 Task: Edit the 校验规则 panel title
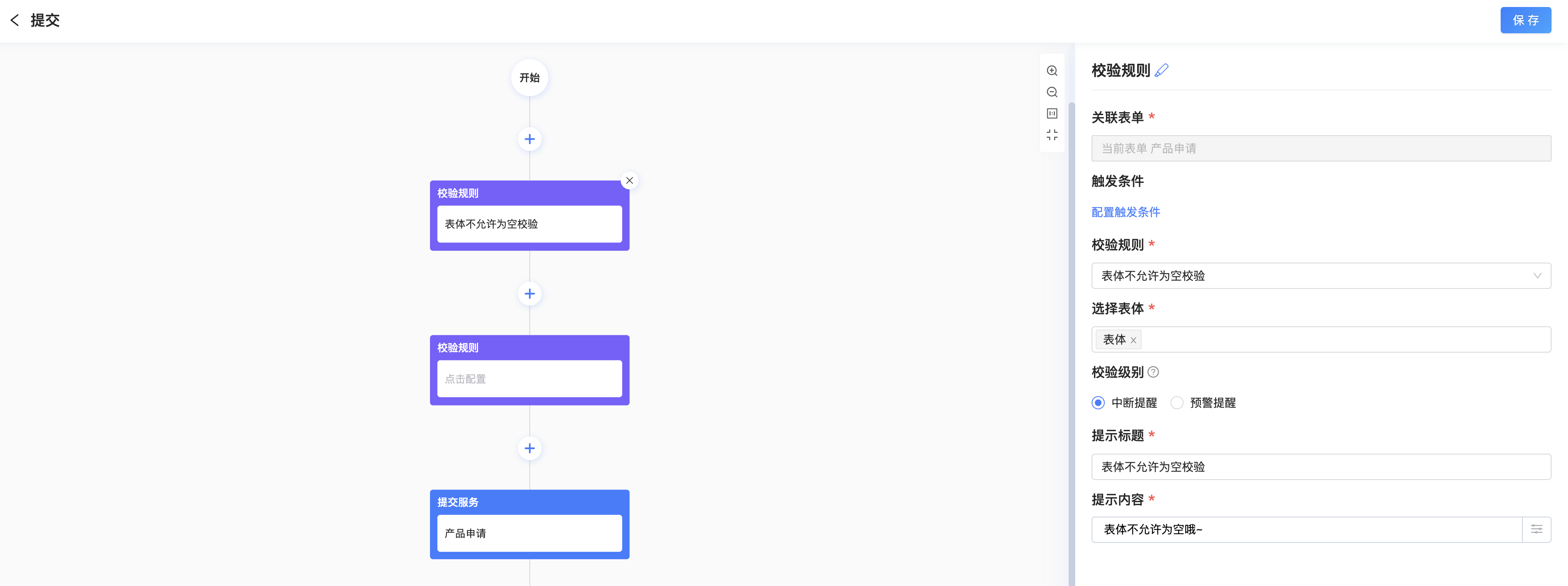pyautogui.click(x=1161, y=70)
